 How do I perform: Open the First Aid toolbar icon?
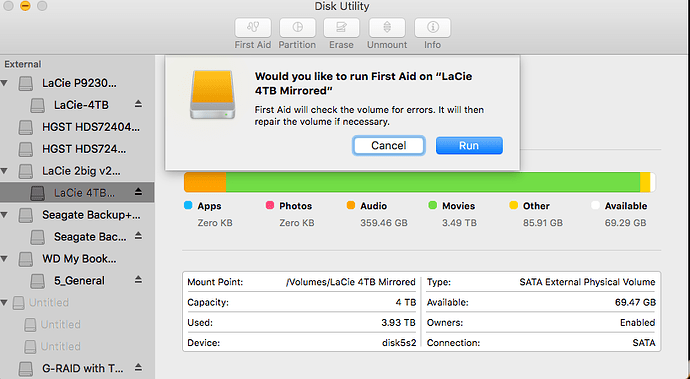[x=253, y=28]
